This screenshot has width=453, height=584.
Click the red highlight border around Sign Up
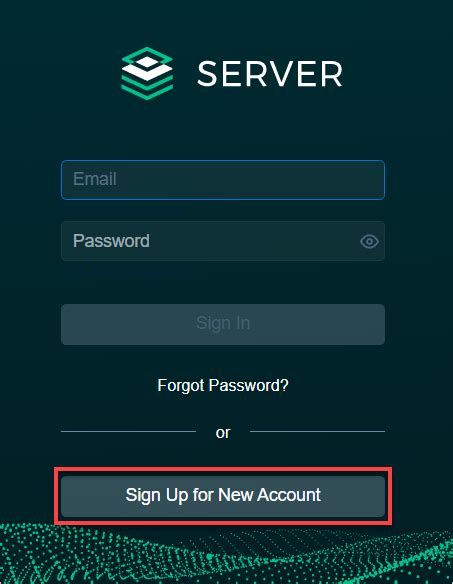pos(223,469)
